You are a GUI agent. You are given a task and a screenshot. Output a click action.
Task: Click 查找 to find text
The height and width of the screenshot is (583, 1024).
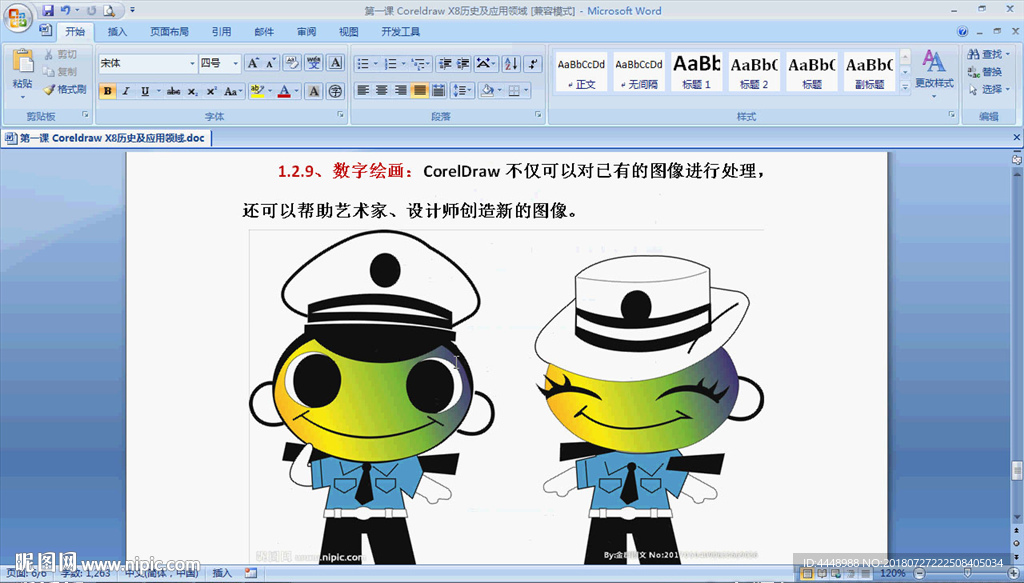[986, 54]
